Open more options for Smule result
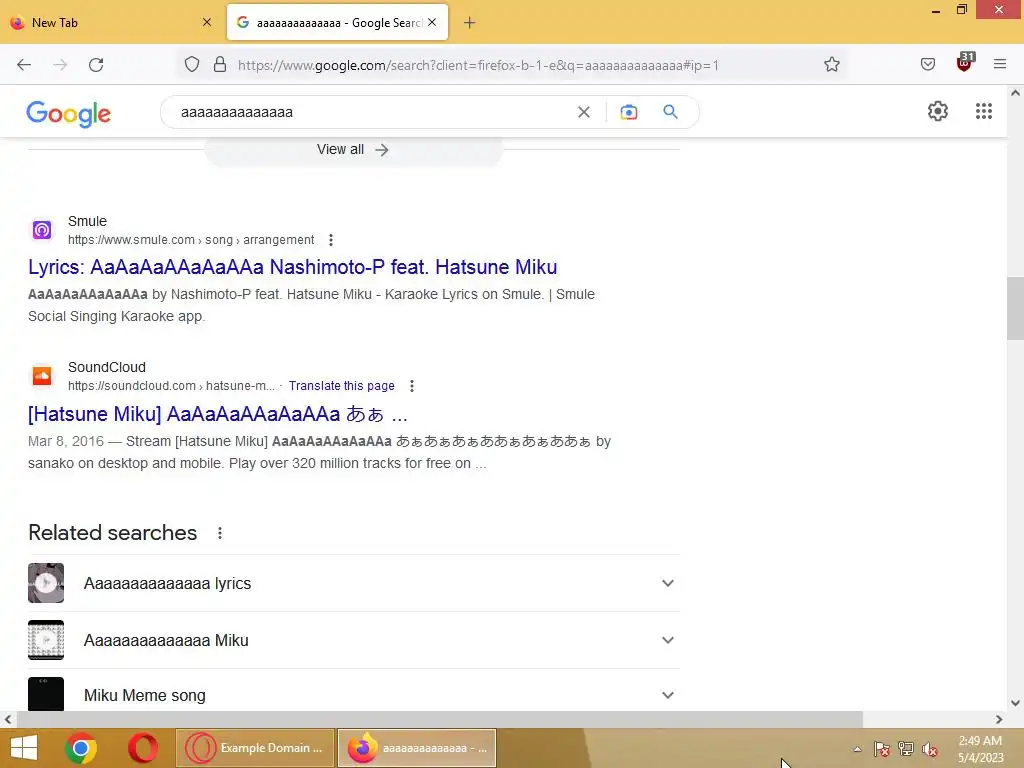This screenshot has width=1024, height=768. coord(331,240)
